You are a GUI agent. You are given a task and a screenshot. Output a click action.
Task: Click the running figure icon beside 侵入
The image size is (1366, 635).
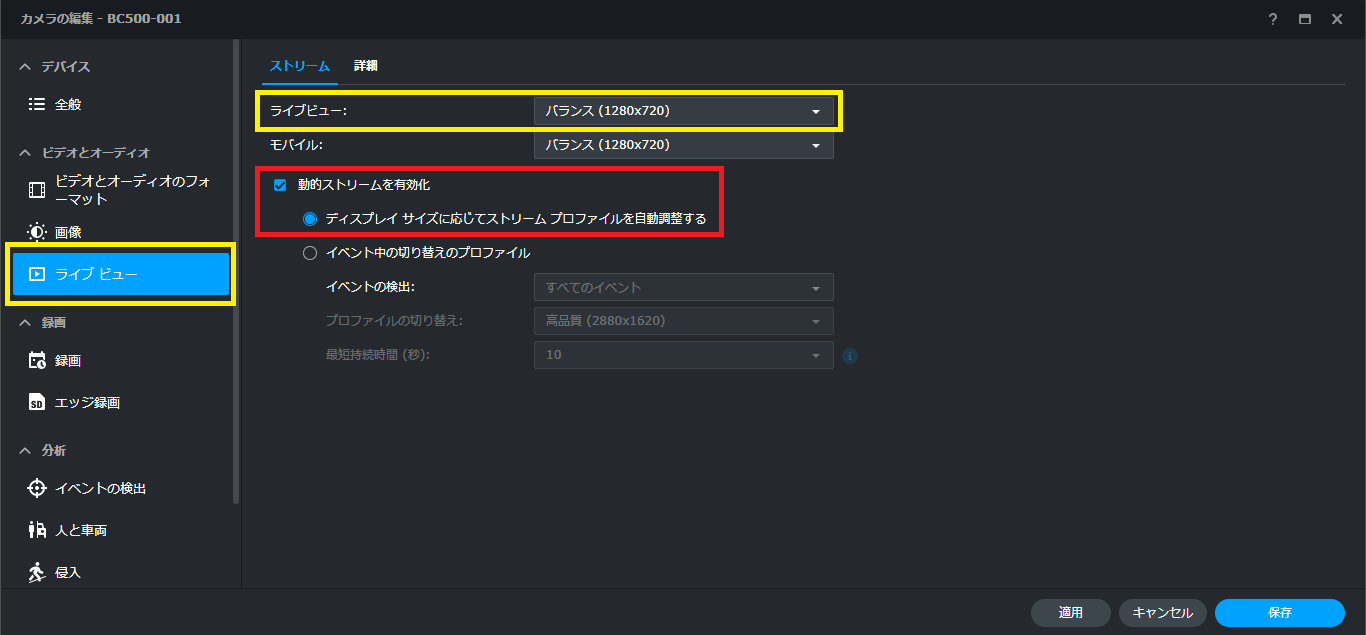click(37, 572)
